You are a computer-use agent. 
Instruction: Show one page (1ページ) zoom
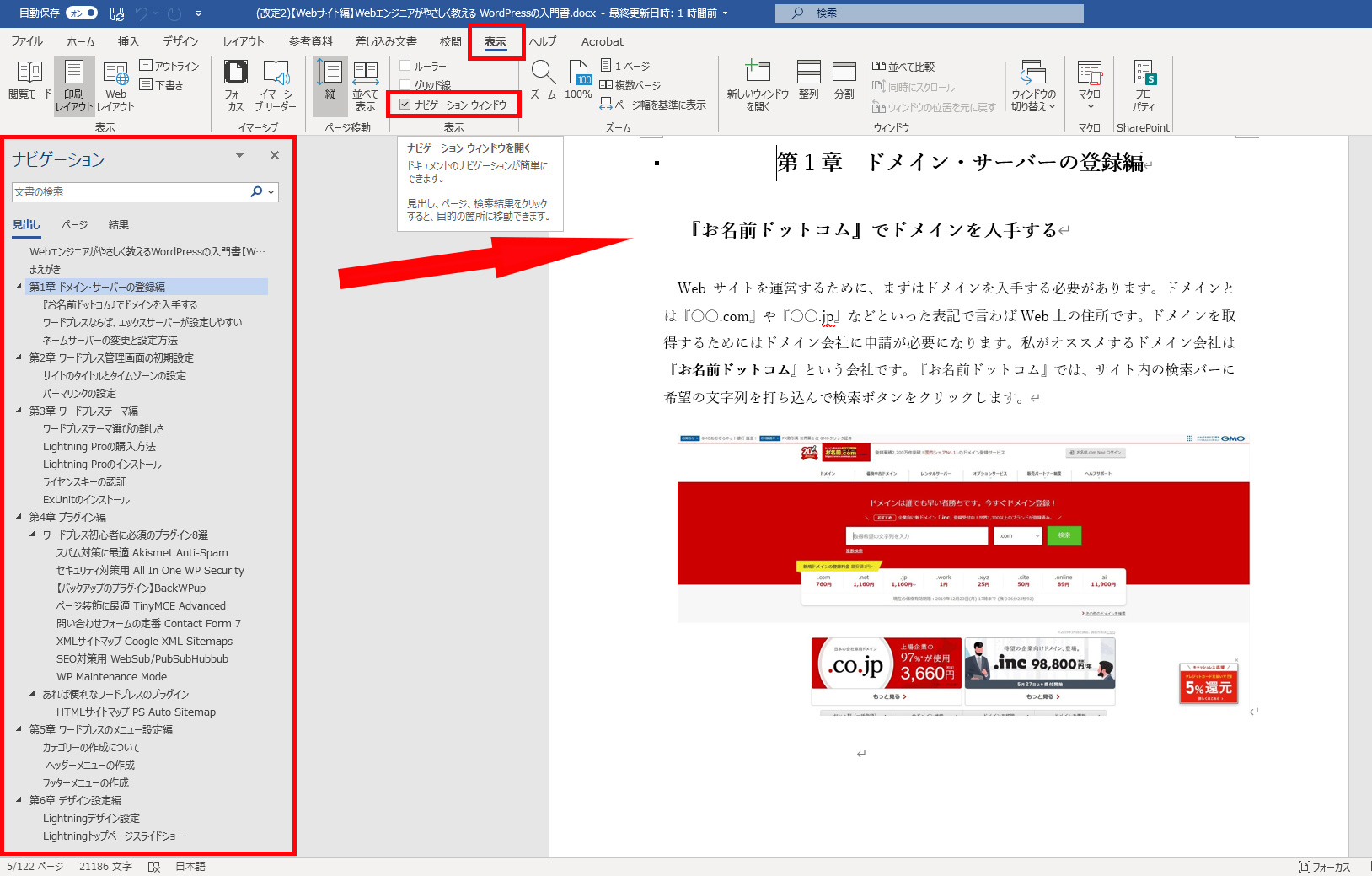(625, 66)
